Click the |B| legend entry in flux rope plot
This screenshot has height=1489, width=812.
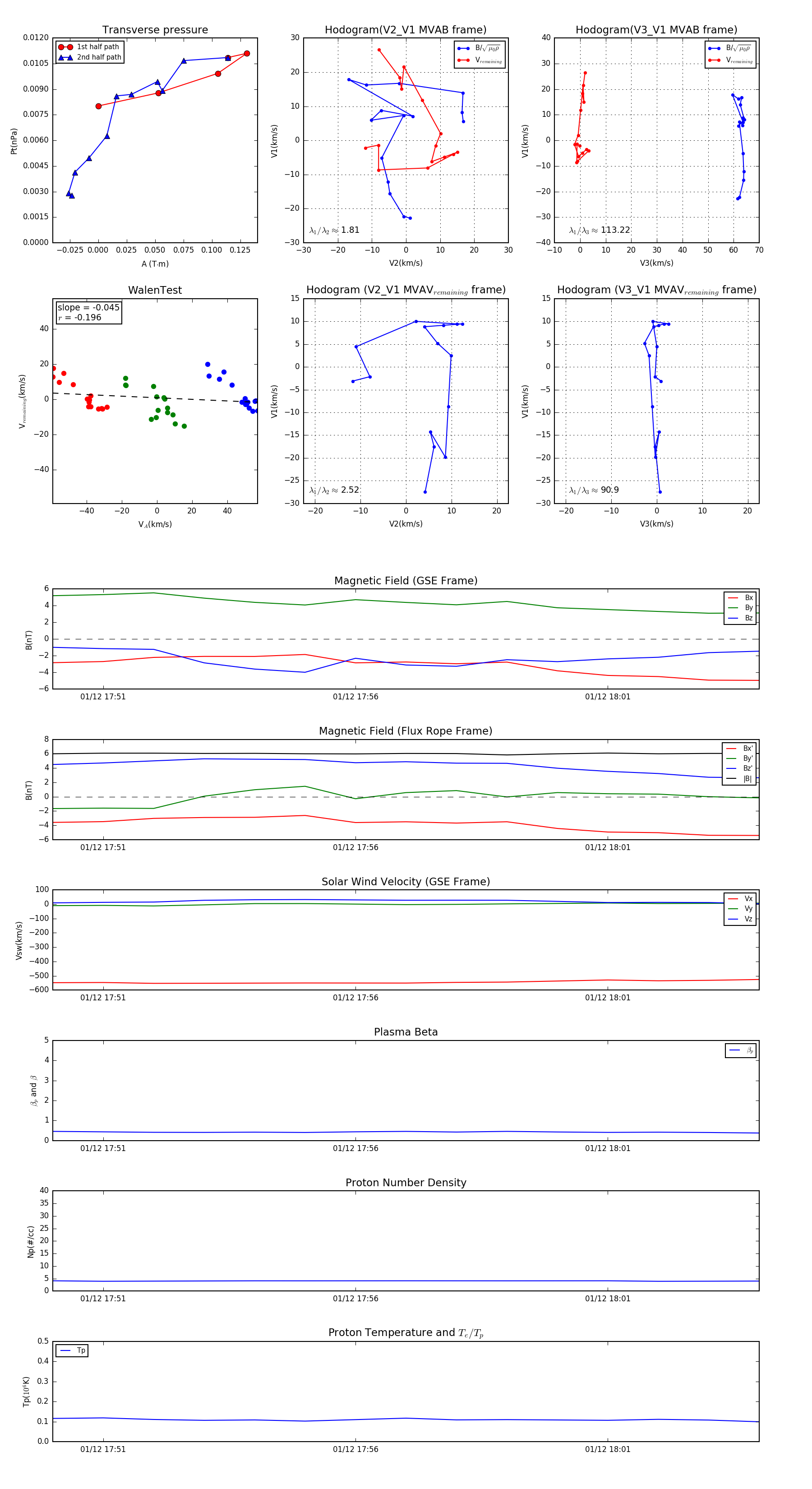[x=740, y=779]
